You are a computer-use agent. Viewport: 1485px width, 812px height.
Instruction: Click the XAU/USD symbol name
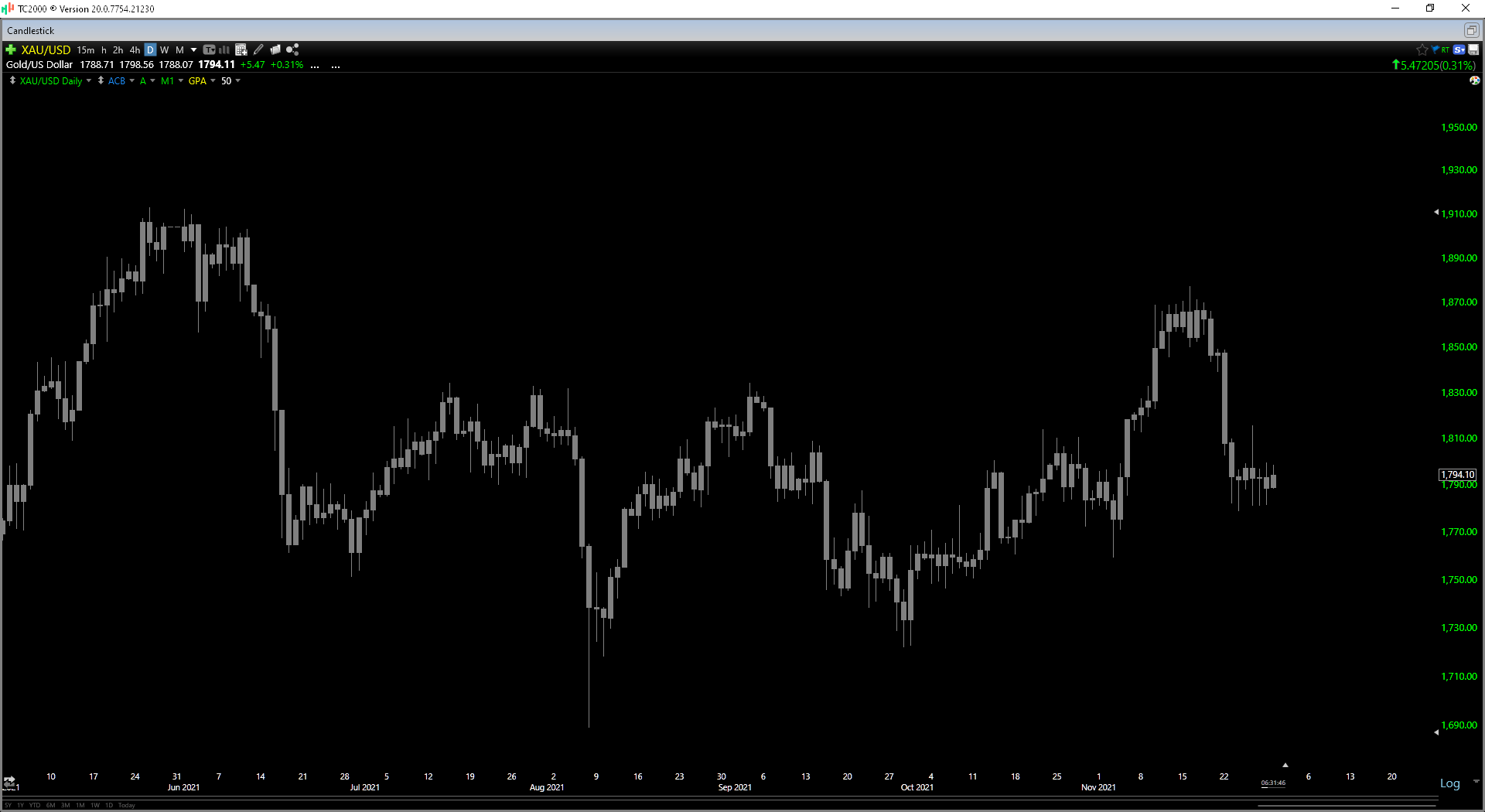[46, 49]
